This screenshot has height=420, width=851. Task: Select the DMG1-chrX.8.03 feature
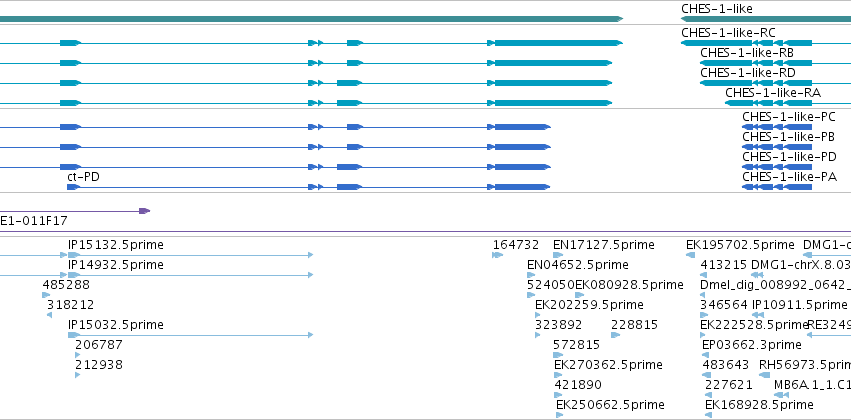[801, 265]
